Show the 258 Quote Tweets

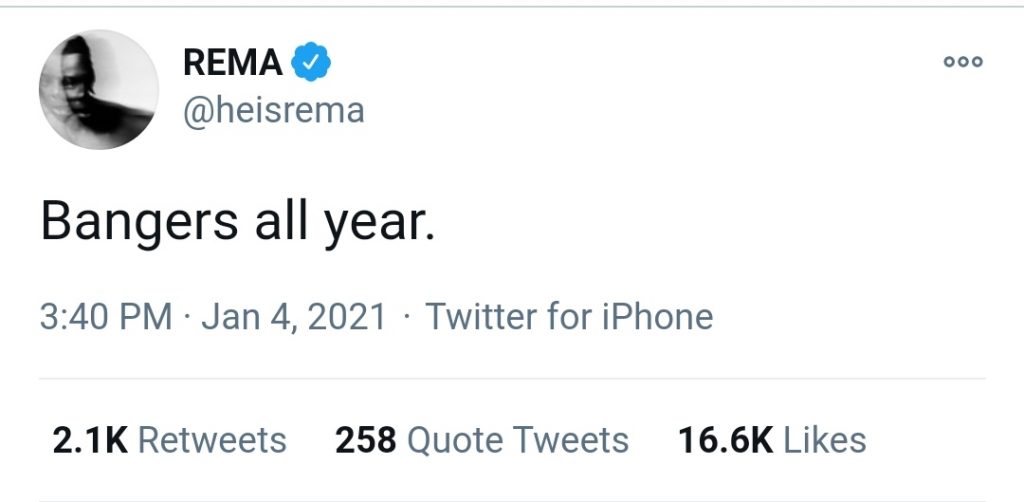coord(481,439)
